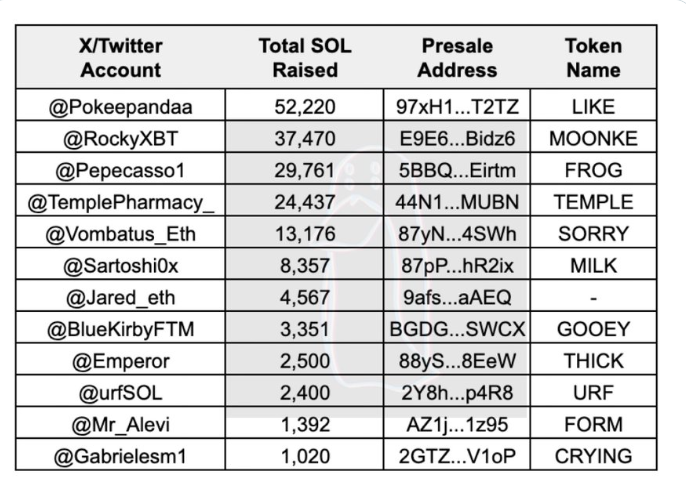The height and width of the screenshot is (485, 686).
Task: Select the @Gabrielesm1 account handle
Action: pos(121,456)
